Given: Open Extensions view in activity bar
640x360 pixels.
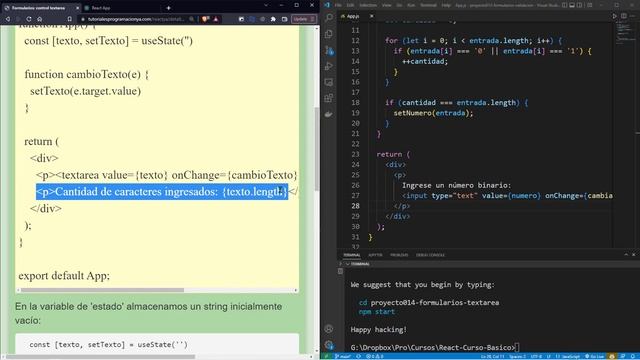Looking at the screenshot, I should click(329, 98).
